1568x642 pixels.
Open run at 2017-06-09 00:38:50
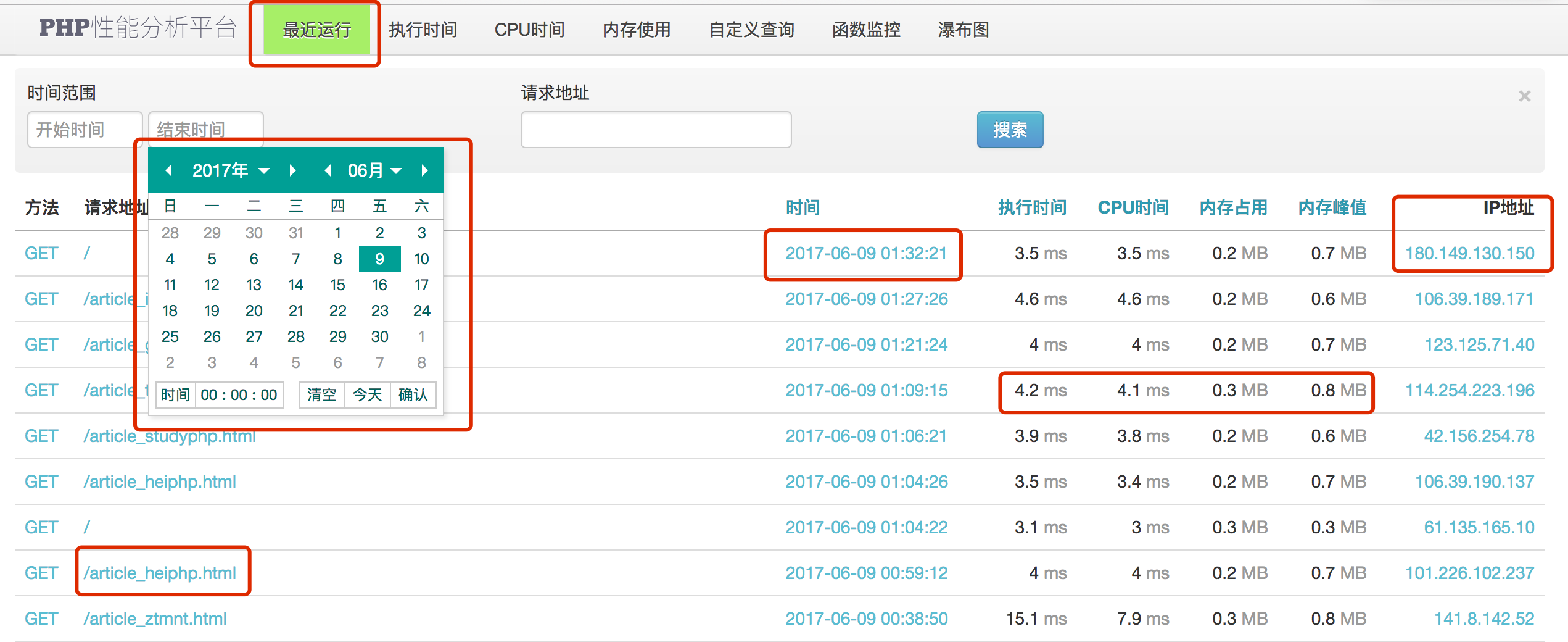click(x=866, y=619)
